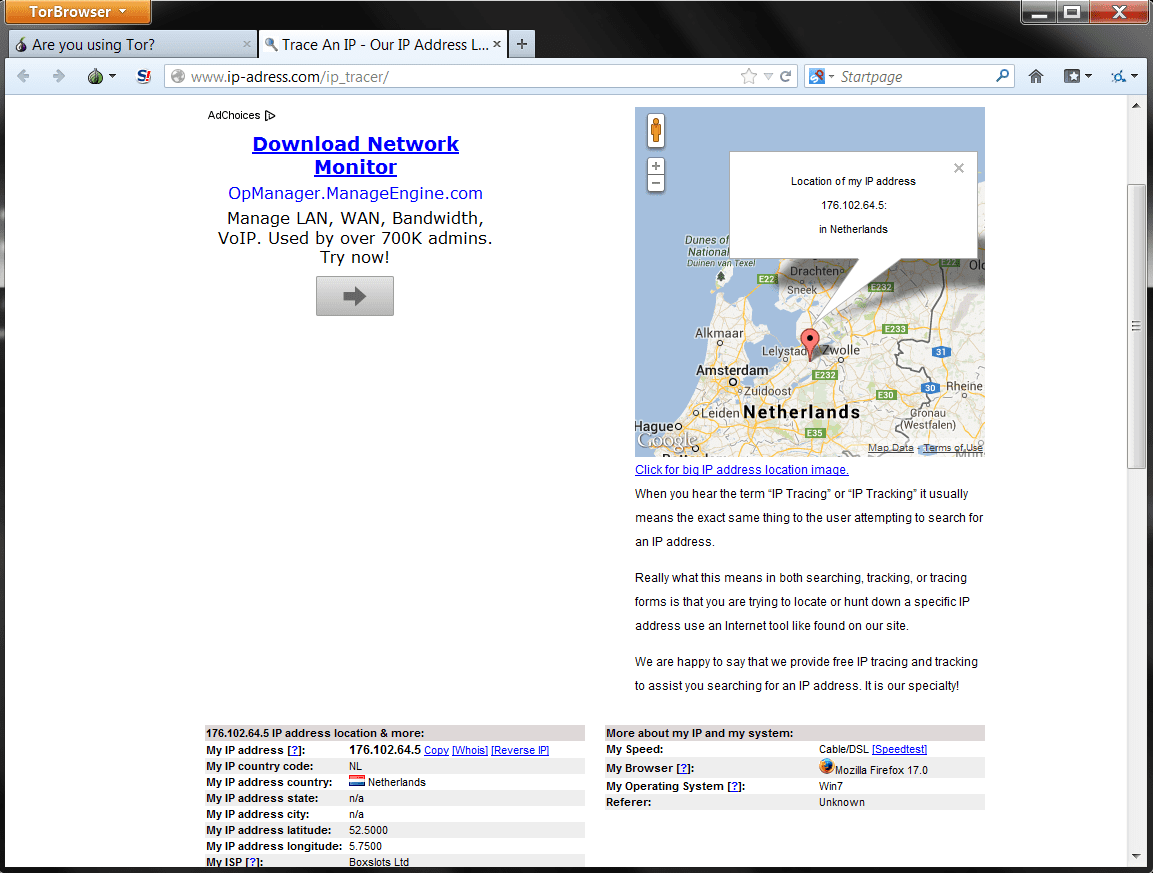
Task: Open the 'Download Network Monitor' ad link
Action: 356,155
